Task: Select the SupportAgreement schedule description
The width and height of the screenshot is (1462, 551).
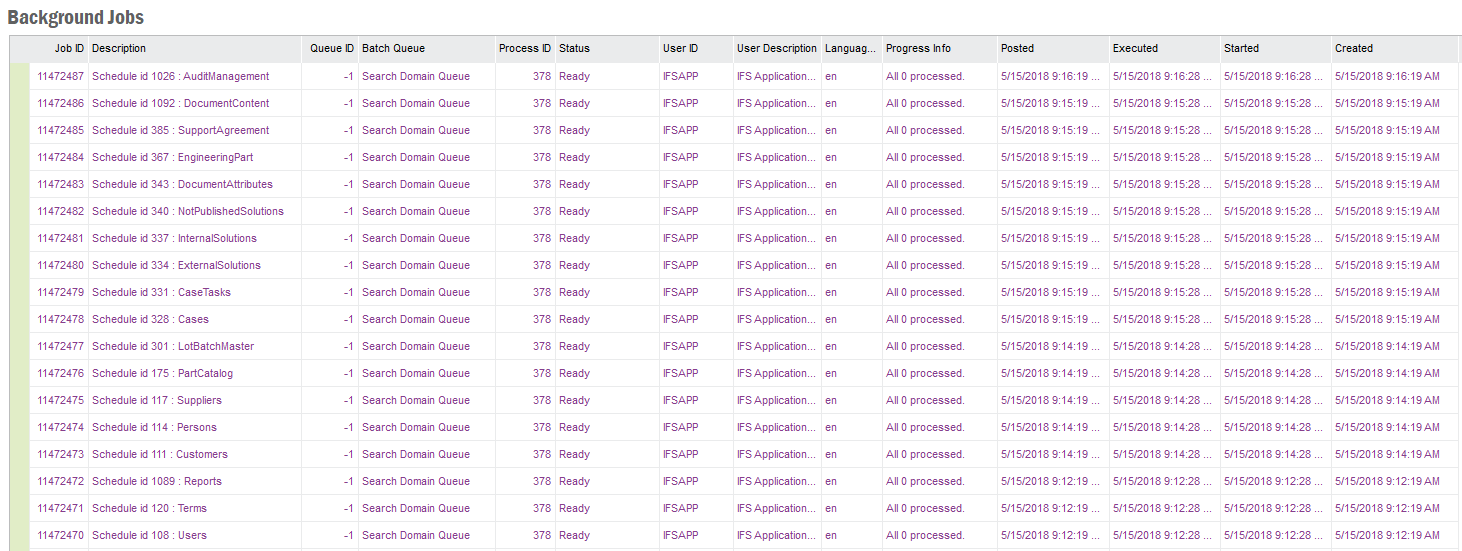Action: point(180,130)
